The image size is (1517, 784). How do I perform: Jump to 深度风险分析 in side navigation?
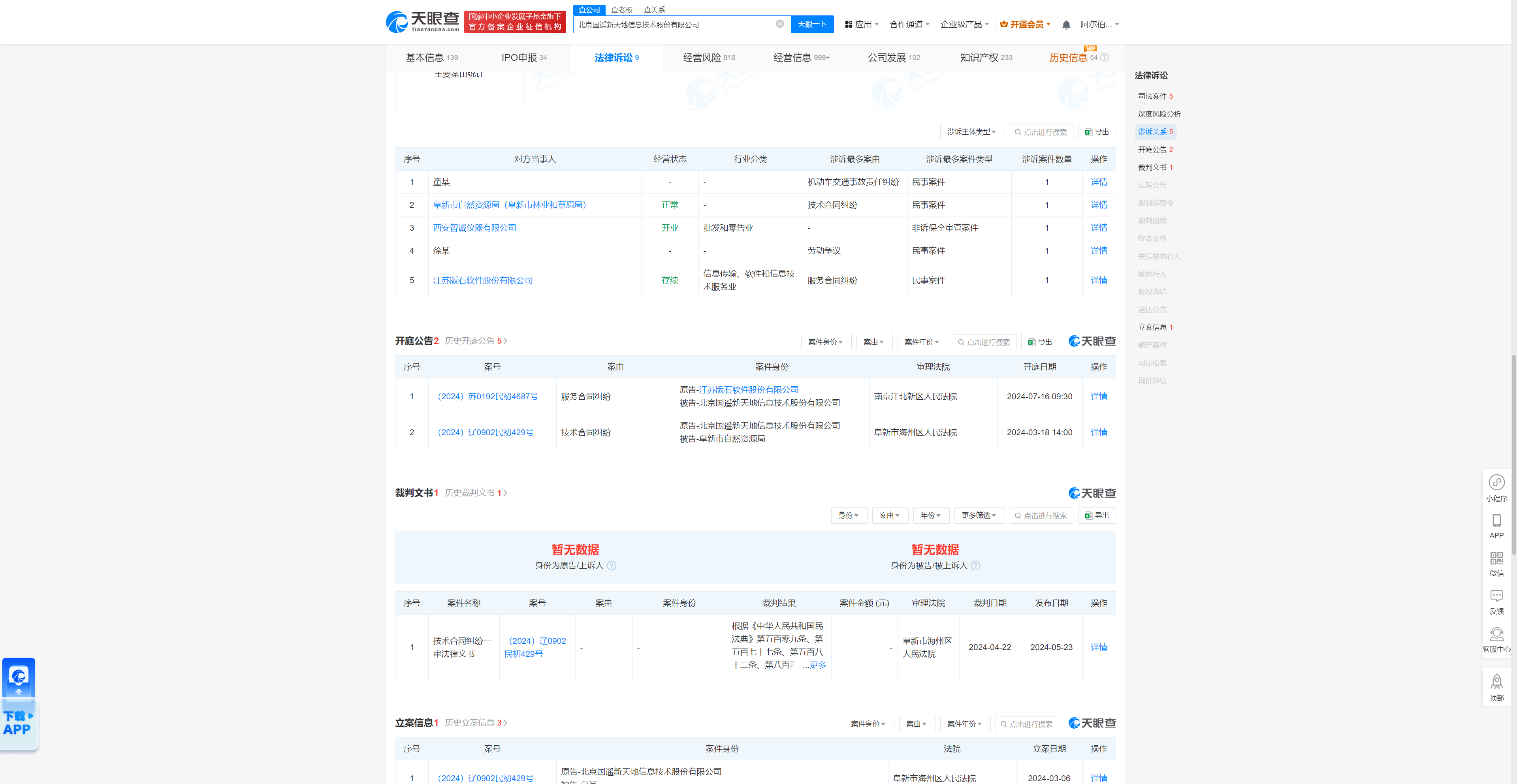coord(1159,114)
